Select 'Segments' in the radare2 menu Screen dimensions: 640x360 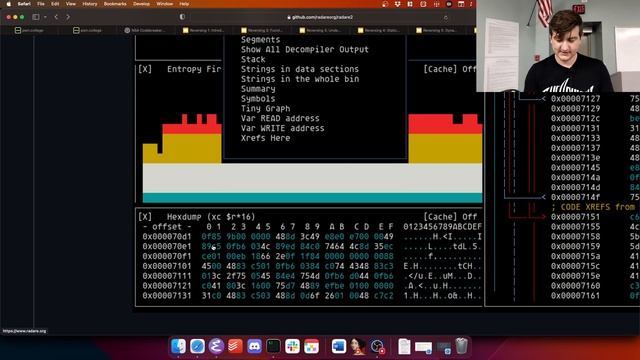[x=260, y=40]
